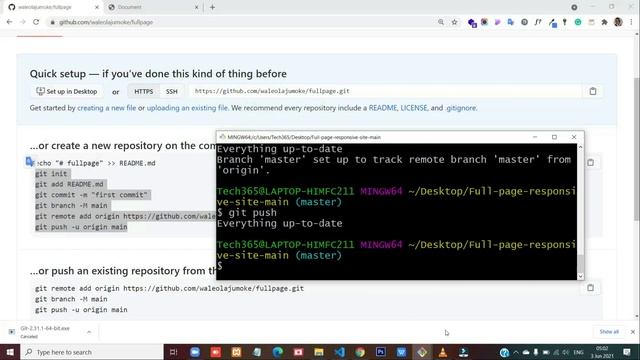
Task: Open Git Bash from the taskbar
Action: pyautogui.click(x=422, y=352)
